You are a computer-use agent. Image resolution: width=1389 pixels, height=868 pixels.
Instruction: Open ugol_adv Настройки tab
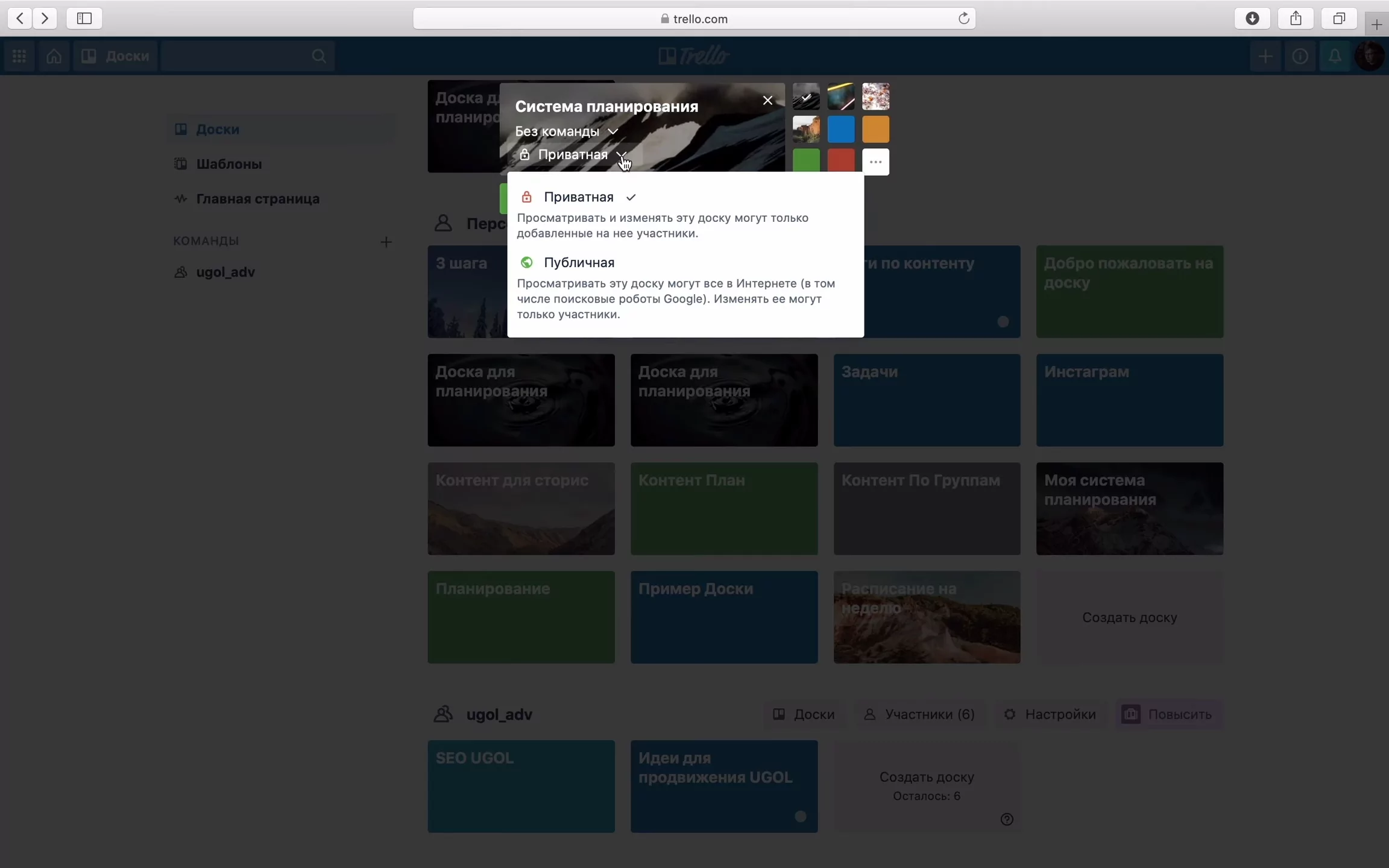tap(1050, 714)
